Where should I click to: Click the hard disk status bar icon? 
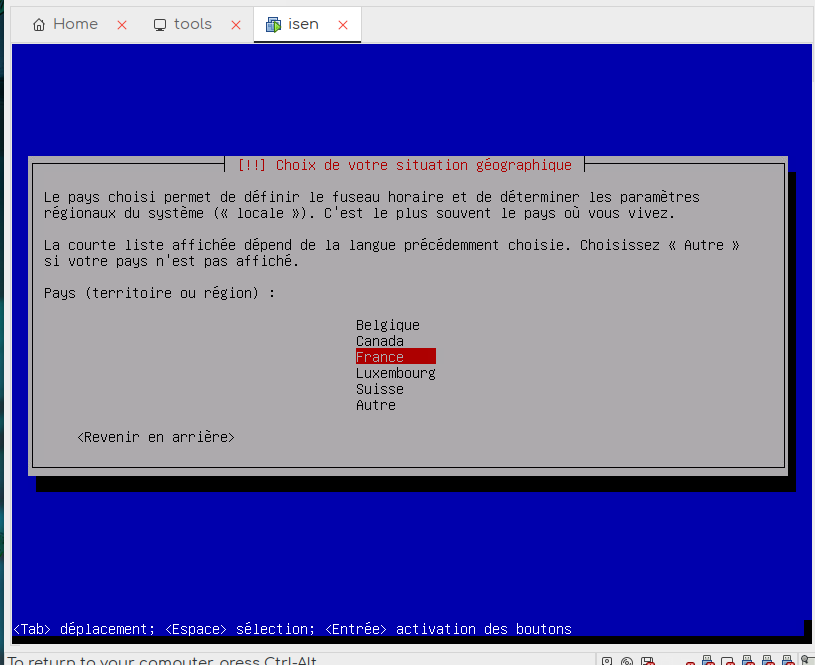pyautogui.click(x=607, y=661)
